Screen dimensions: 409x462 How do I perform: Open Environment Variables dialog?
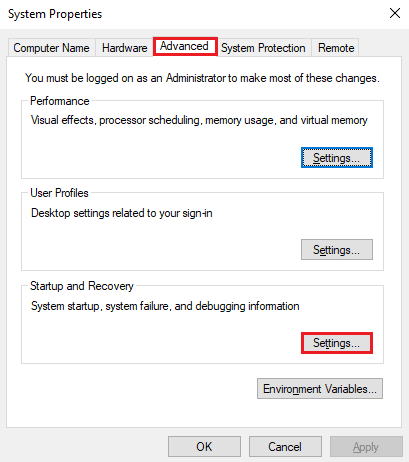point(320,388)
